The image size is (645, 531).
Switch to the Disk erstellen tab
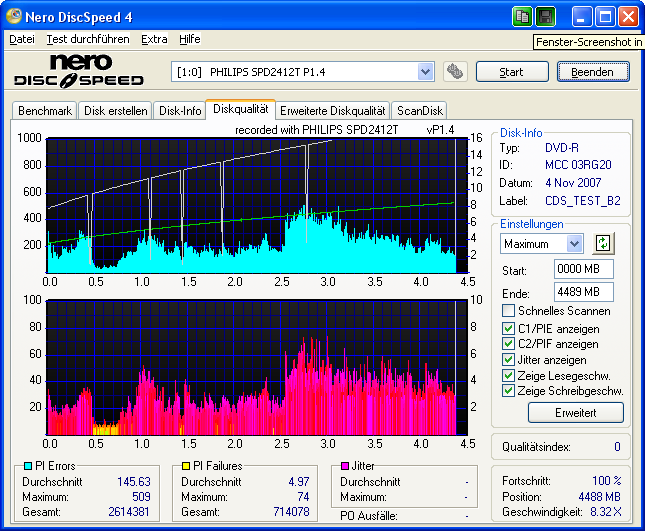116,111
